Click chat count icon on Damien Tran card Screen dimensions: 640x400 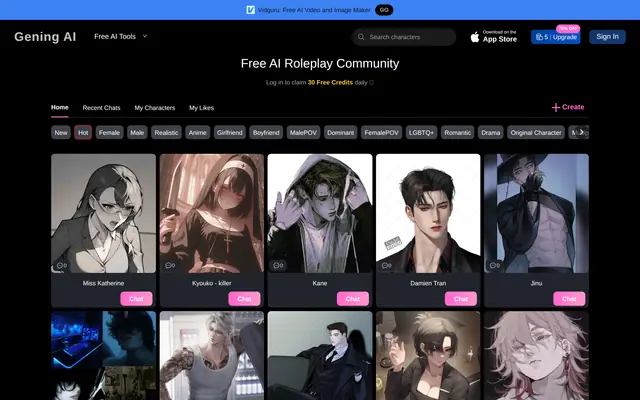pos(386,265)
